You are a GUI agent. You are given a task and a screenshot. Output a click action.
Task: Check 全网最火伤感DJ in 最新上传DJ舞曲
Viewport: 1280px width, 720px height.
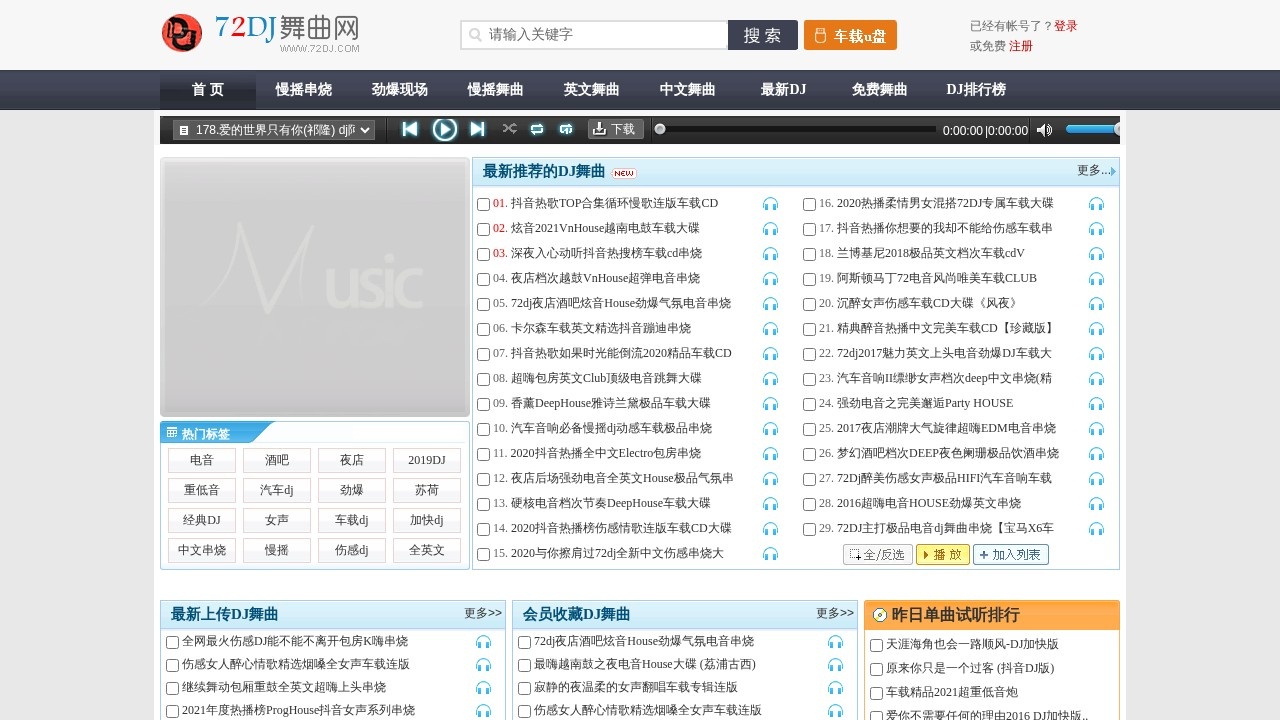171,641
